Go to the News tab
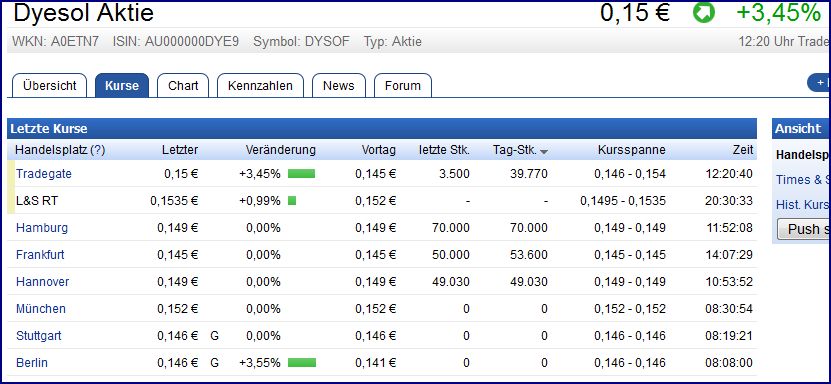831x384 pixels. 339,86
